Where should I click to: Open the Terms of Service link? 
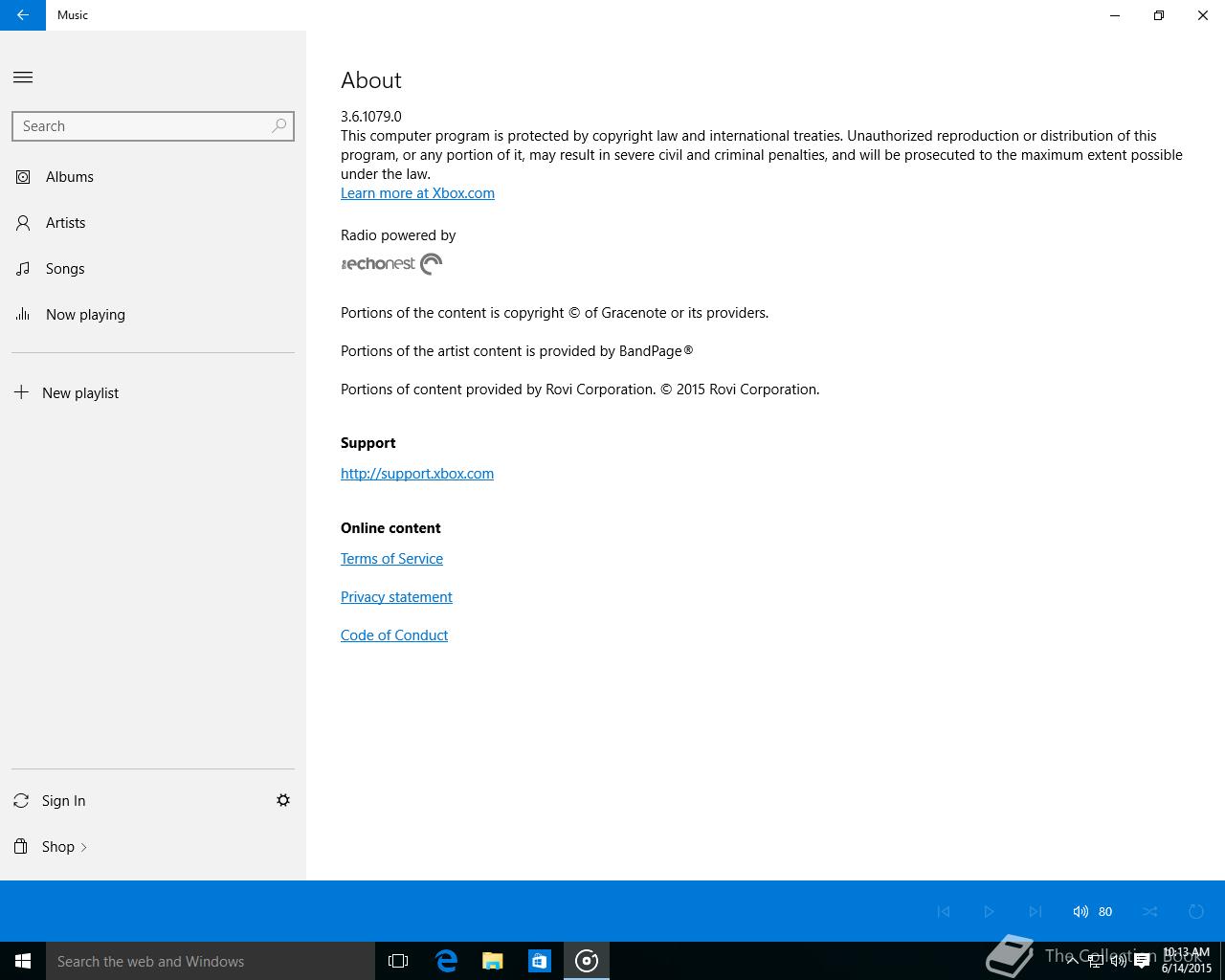[391, 559]
